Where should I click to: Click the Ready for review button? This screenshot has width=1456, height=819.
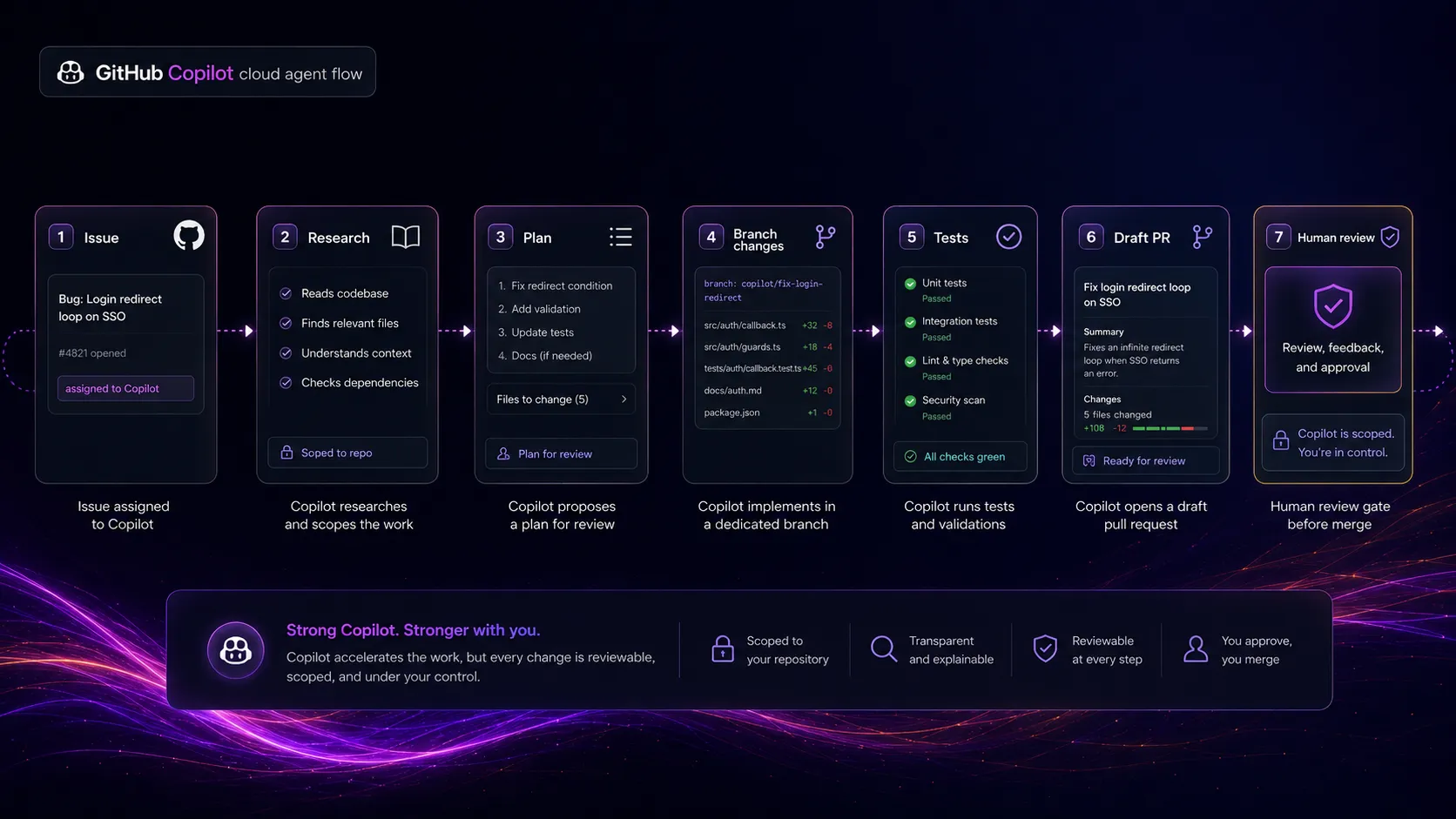1145,460
